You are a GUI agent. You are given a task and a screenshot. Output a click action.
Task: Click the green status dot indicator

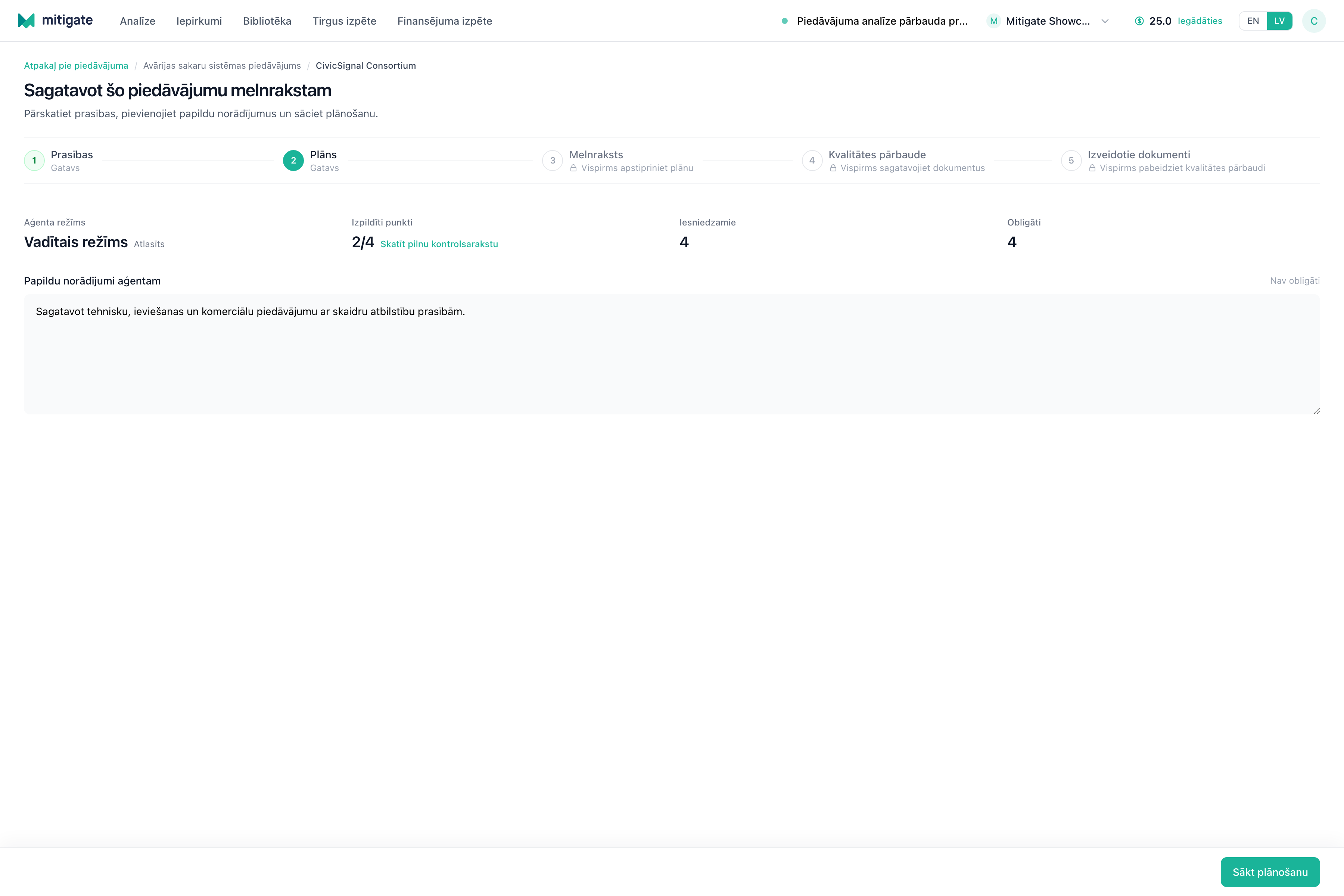tap(785, 21)
